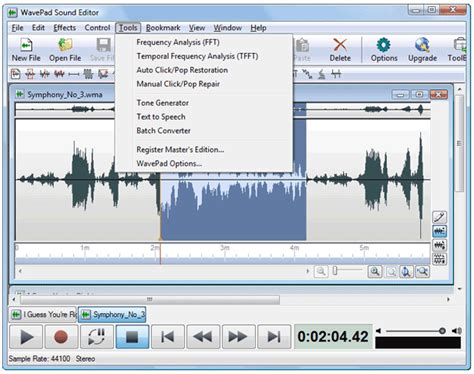Click the Stereo status text
Screen dimensions: 474x374
pyautogui.click(x=85, y=359)
